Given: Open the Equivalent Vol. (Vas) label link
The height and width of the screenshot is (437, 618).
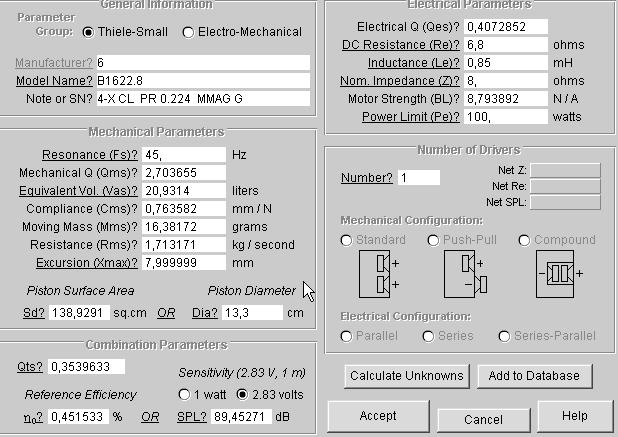Looking at the screenshot, I should coord(78,191).
